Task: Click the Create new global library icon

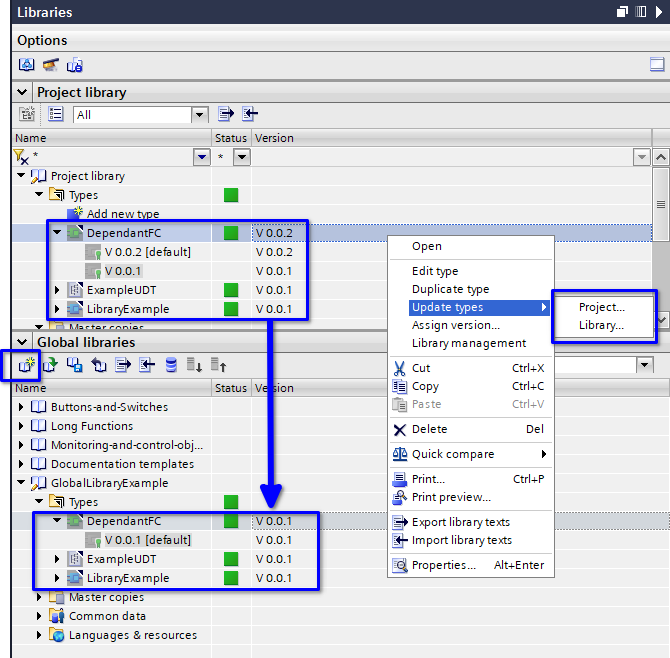Action: point(27,365)
